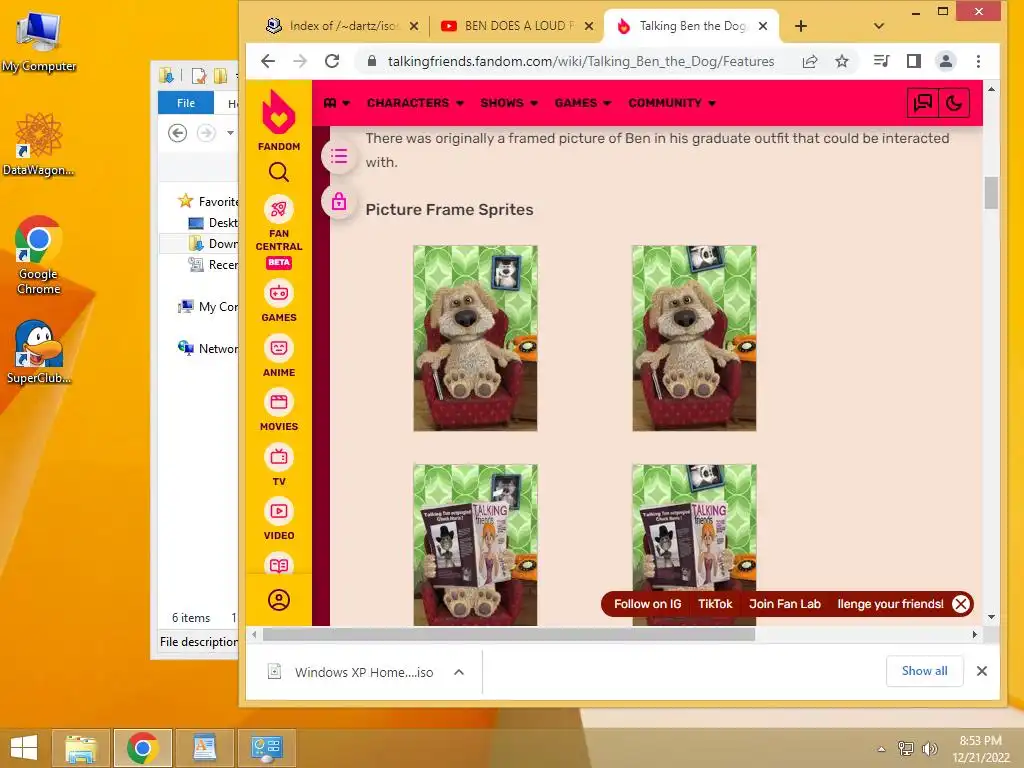Open volume icon in system tray
The image size is (1024, 768).
click(929, 748)
